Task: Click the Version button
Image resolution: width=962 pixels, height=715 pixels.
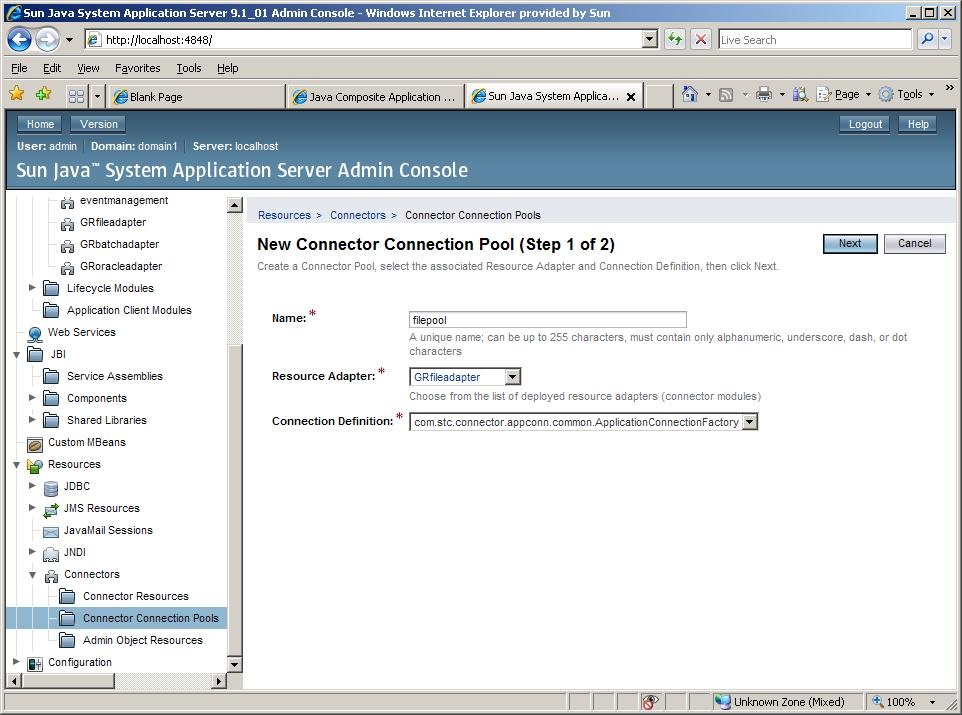Action: pyautogui.click(x=98, y=124)
